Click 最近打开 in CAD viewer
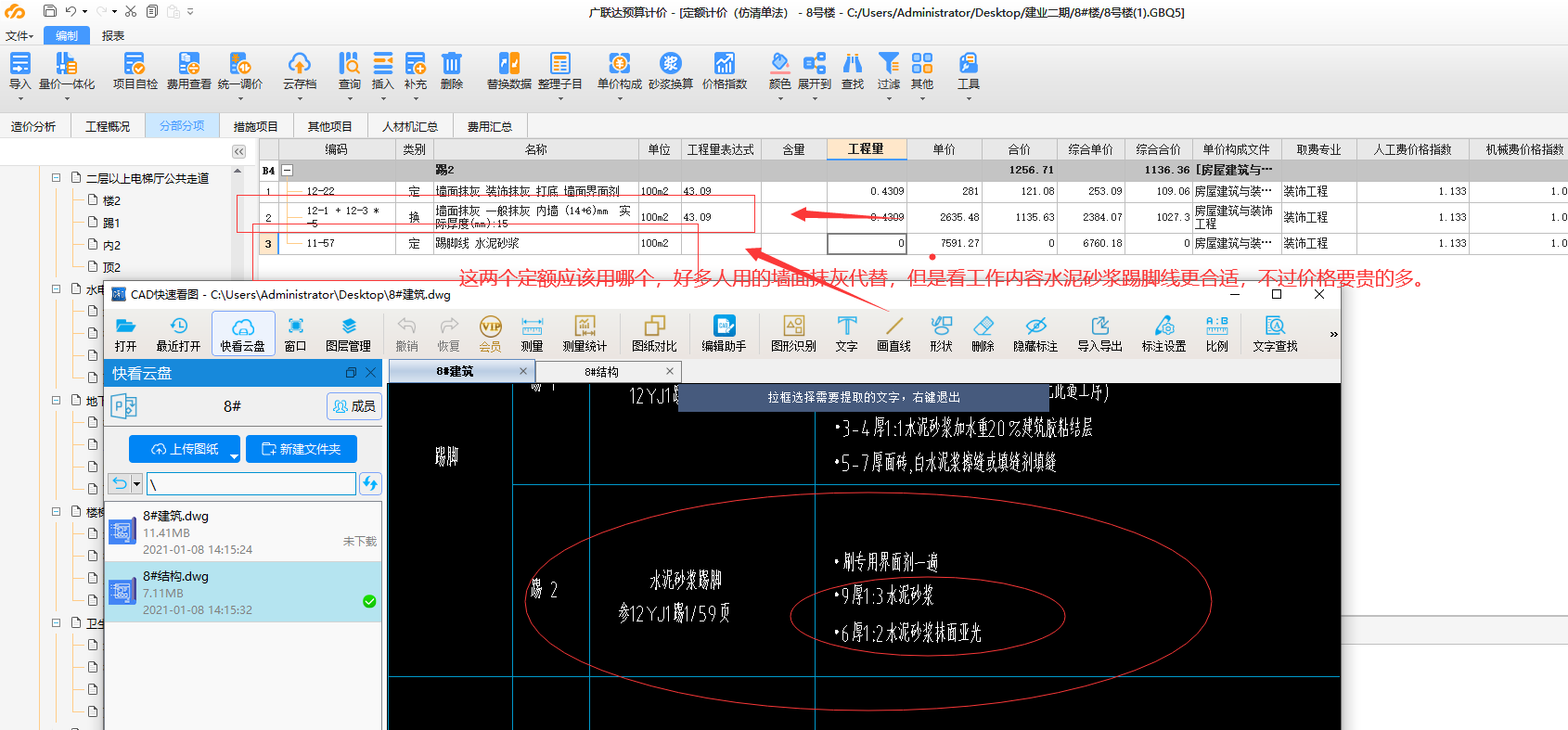 [x=178, y=335]
